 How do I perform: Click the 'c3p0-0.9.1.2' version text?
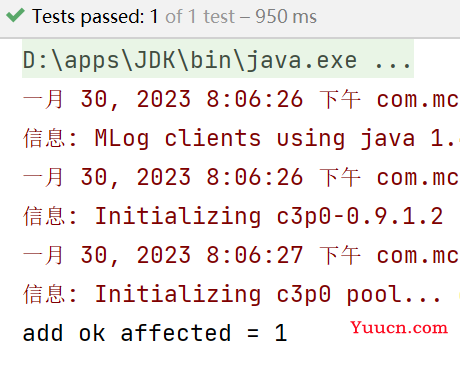(360, 216)
